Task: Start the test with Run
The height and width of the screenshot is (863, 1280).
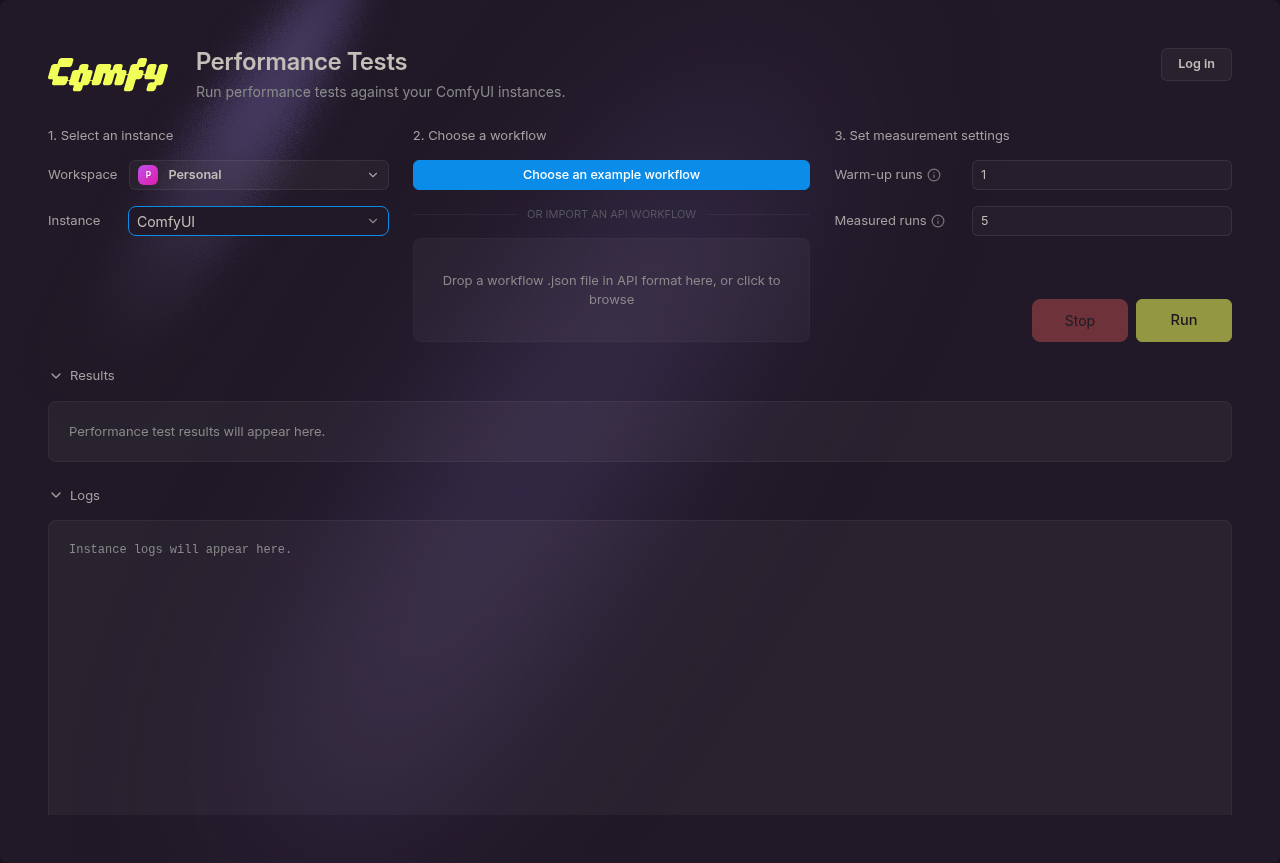Action: coord(1184,321)
